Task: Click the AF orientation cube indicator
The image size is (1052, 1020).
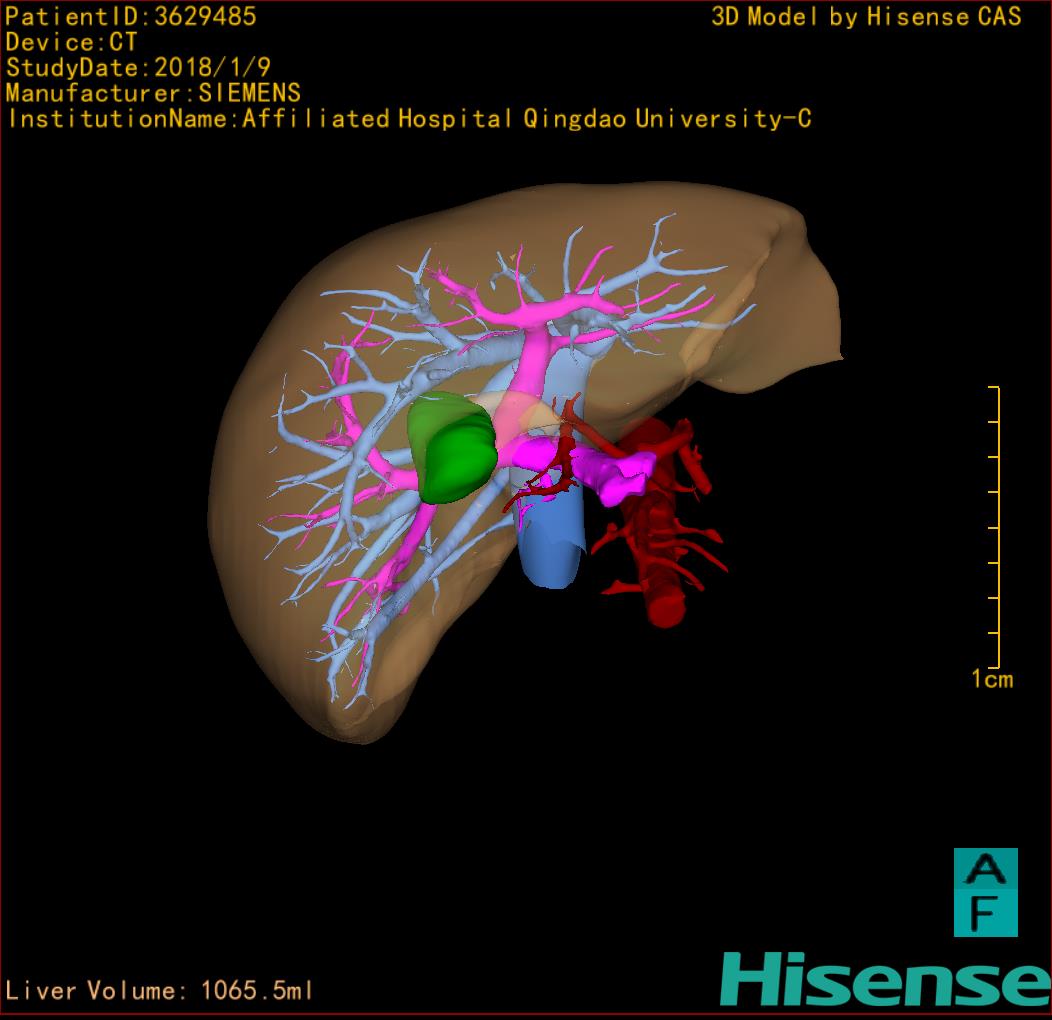Action: [986, 892]
